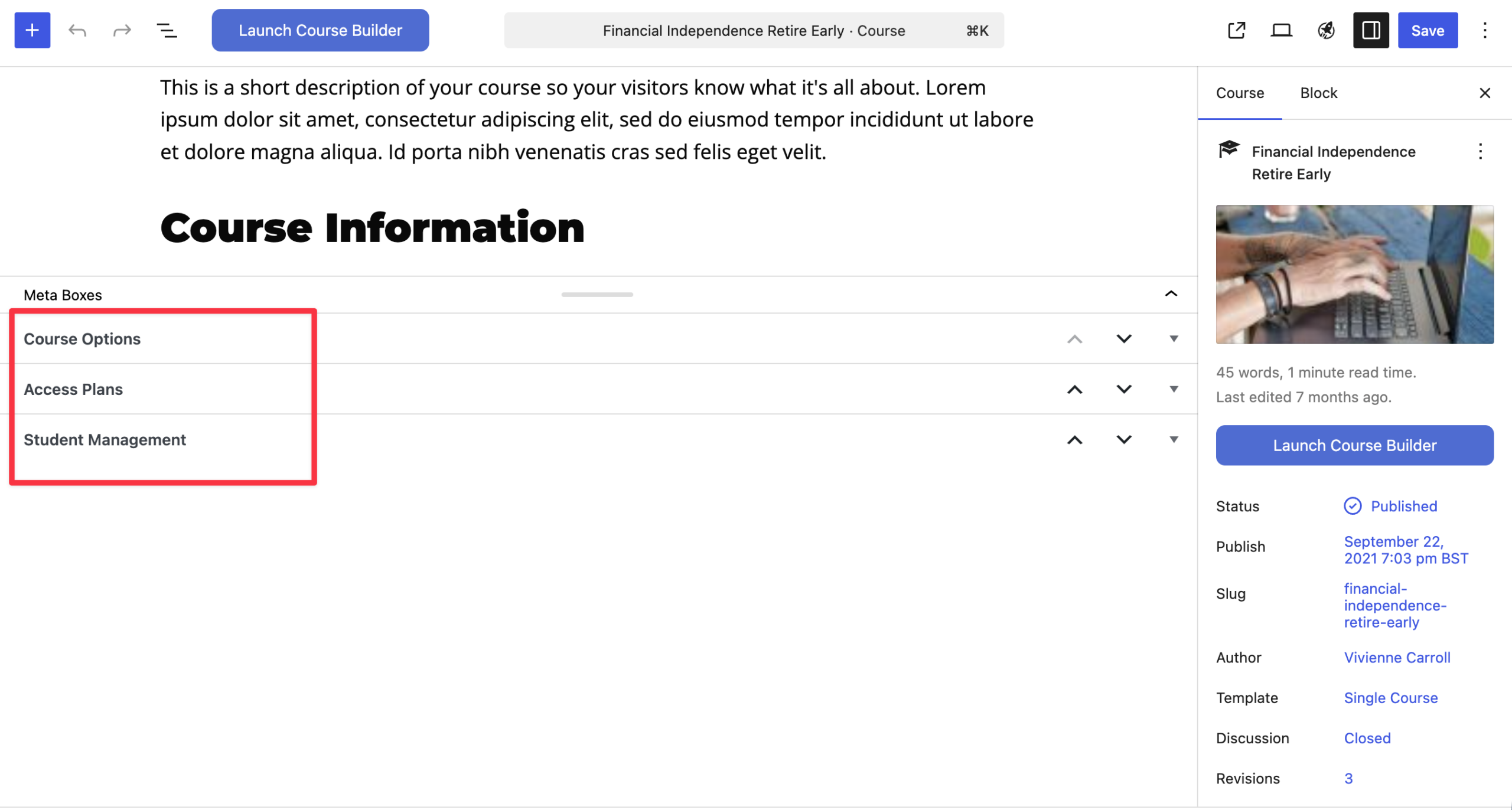Click the Meta Boxes label
Screen dimensions: 1512x810
[x=63, y=295]
